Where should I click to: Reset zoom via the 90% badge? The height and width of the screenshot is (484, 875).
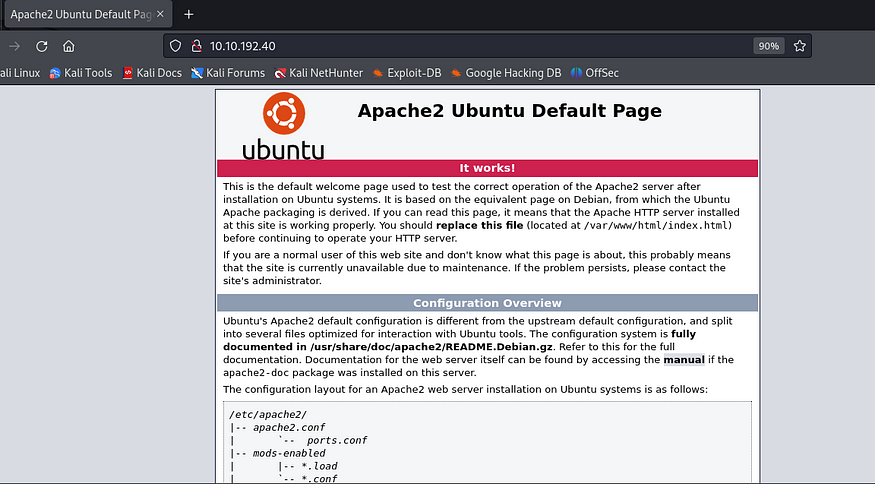(768, 46)
